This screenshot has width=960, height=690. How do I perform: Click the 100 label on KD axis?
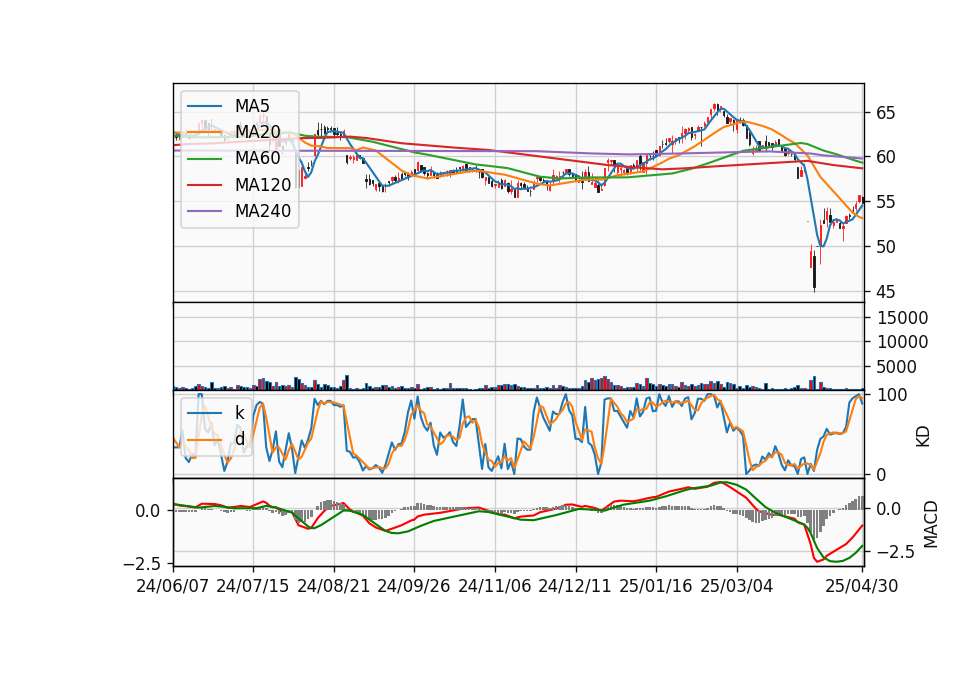click(891, 396)
